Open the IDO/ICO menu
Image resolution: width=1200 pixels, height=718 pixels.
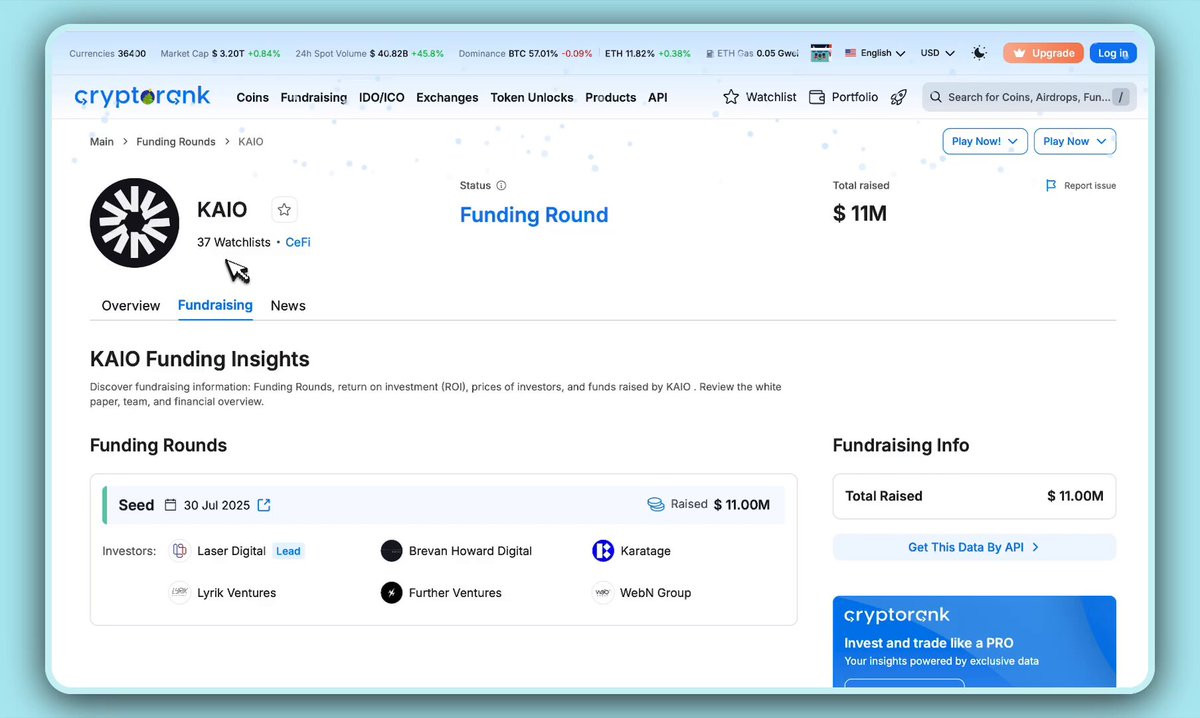point(382,97)
